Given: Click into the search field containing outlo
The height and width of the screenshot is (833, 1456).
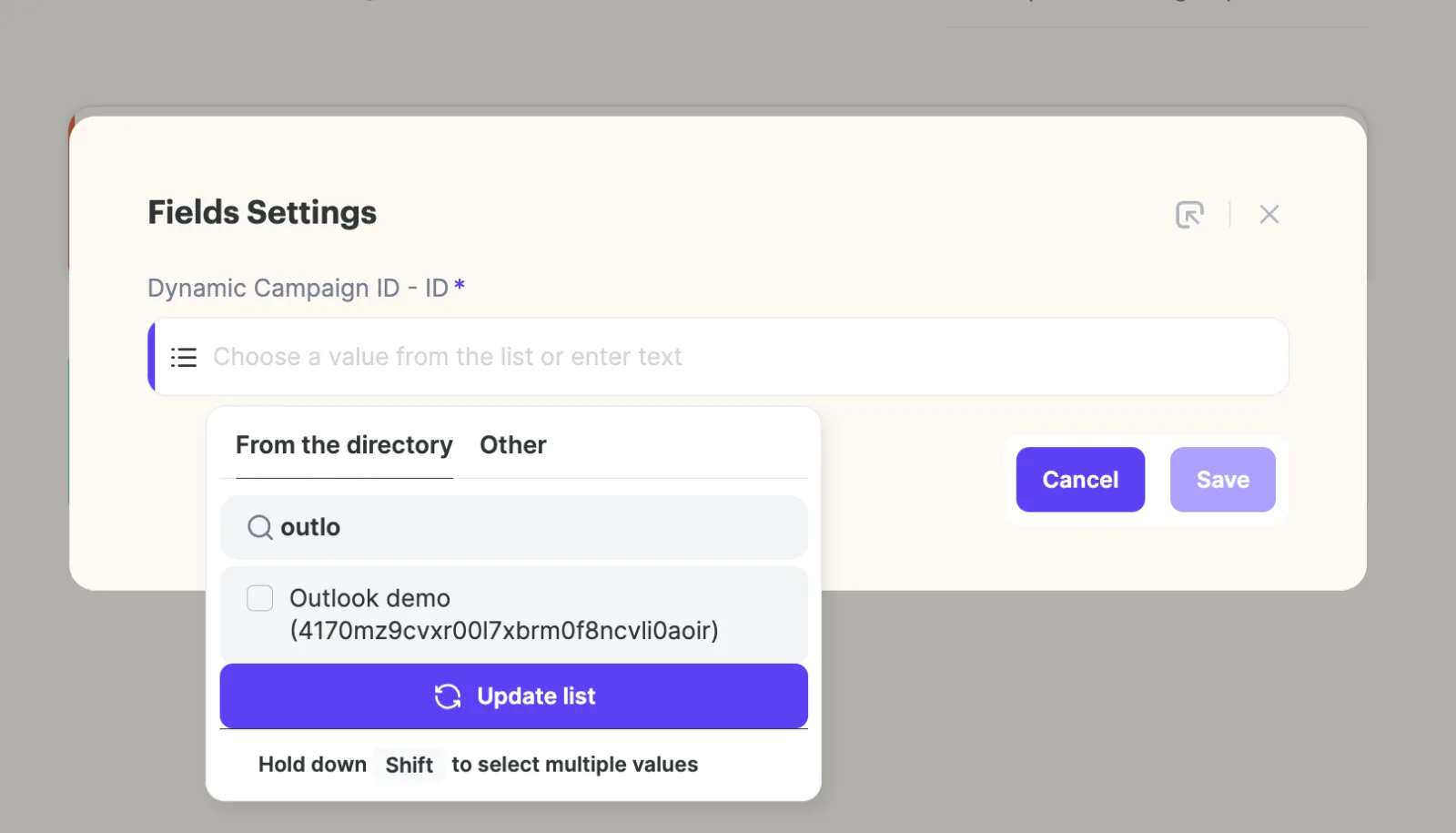Looking at the screenshot, I should click(513, 527).
